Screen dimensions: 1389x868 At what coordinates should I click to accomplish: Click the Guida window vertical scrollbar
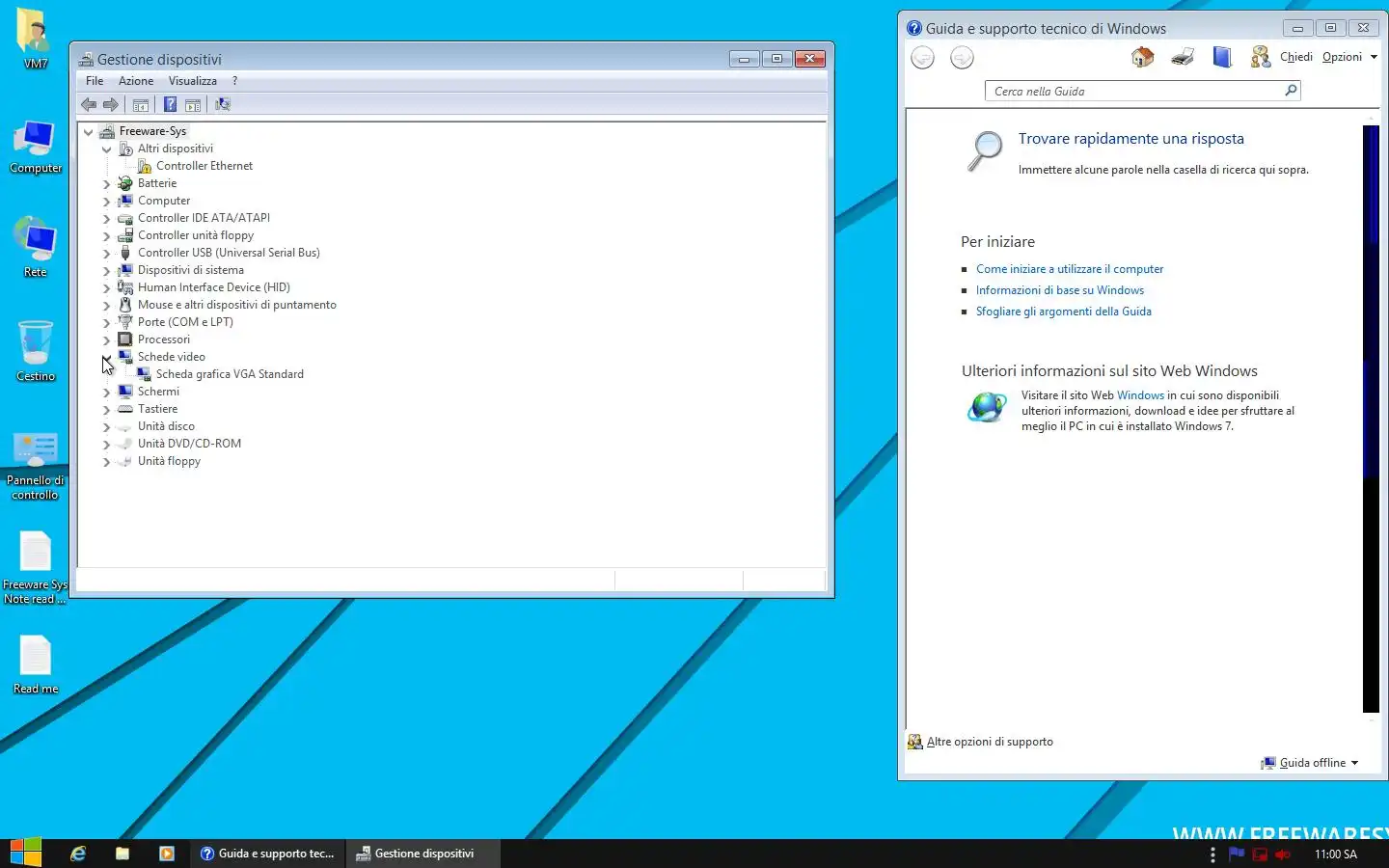pyautogui.click(x=1371, y=419)
